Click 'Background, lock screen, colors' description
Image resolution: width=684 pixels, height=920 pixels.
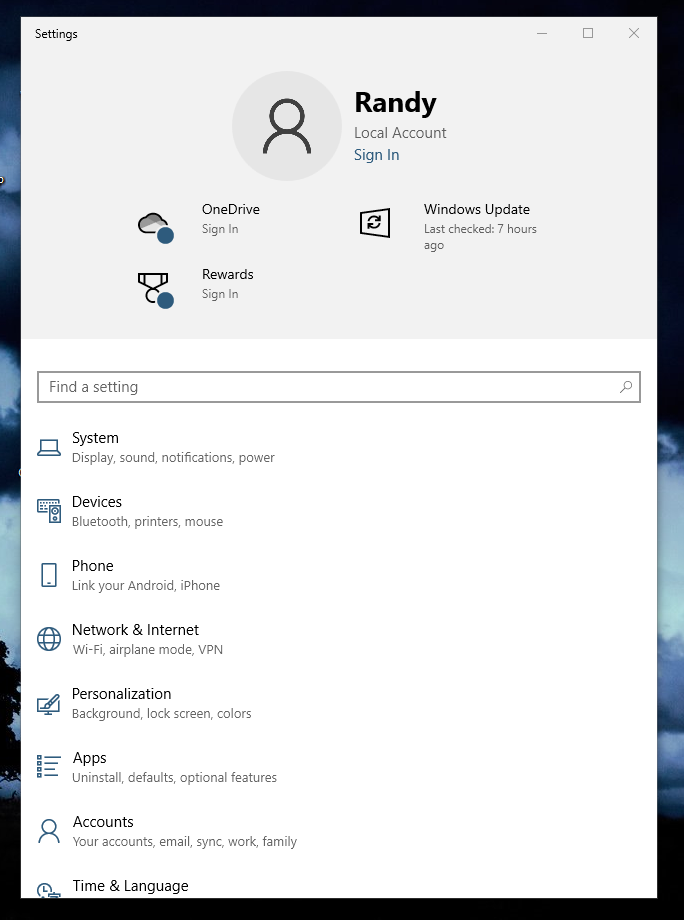point(162,713)
